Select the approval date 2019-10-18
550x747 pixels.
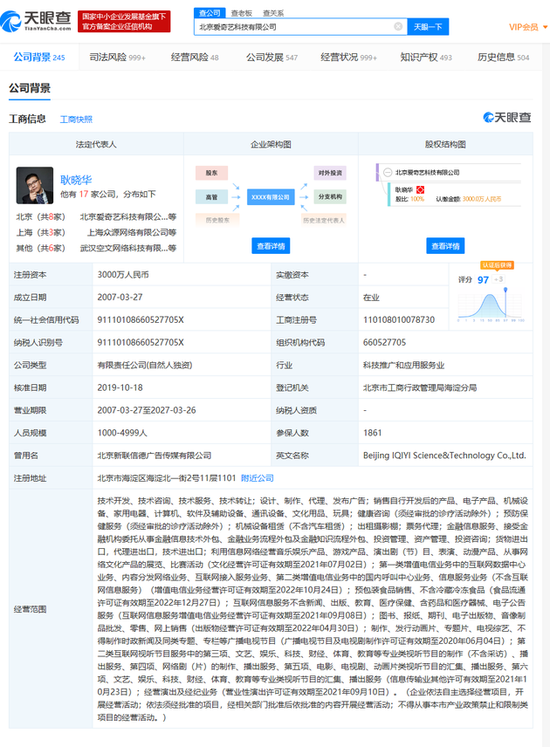[120, 387]
